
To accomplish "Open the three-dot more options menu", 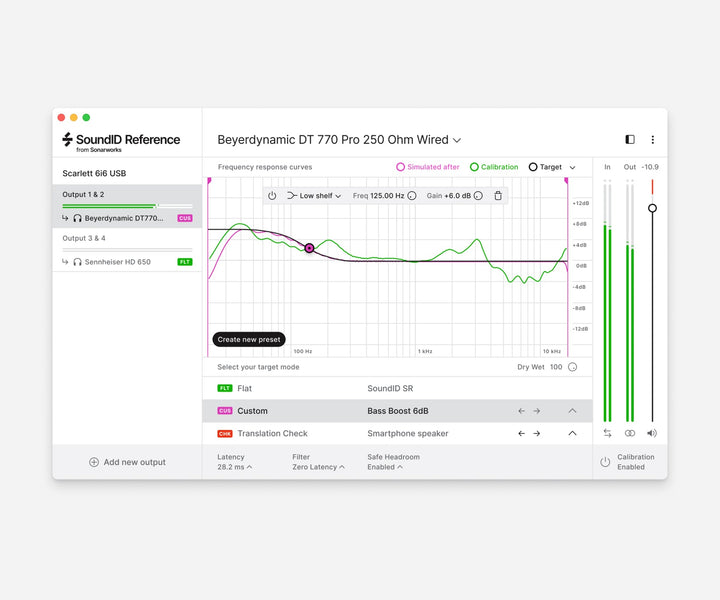I will (652, 140).
